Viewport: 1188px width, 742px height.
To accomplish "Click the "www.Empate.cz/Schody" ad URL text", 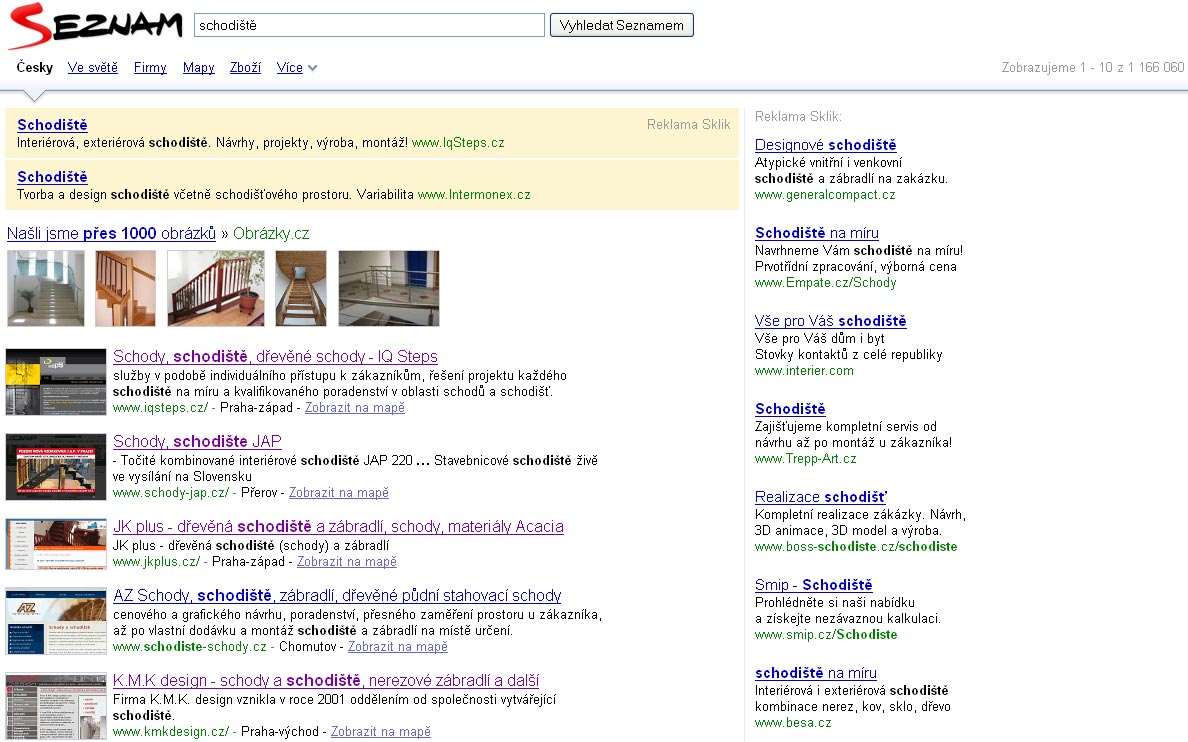I will 825,283.
